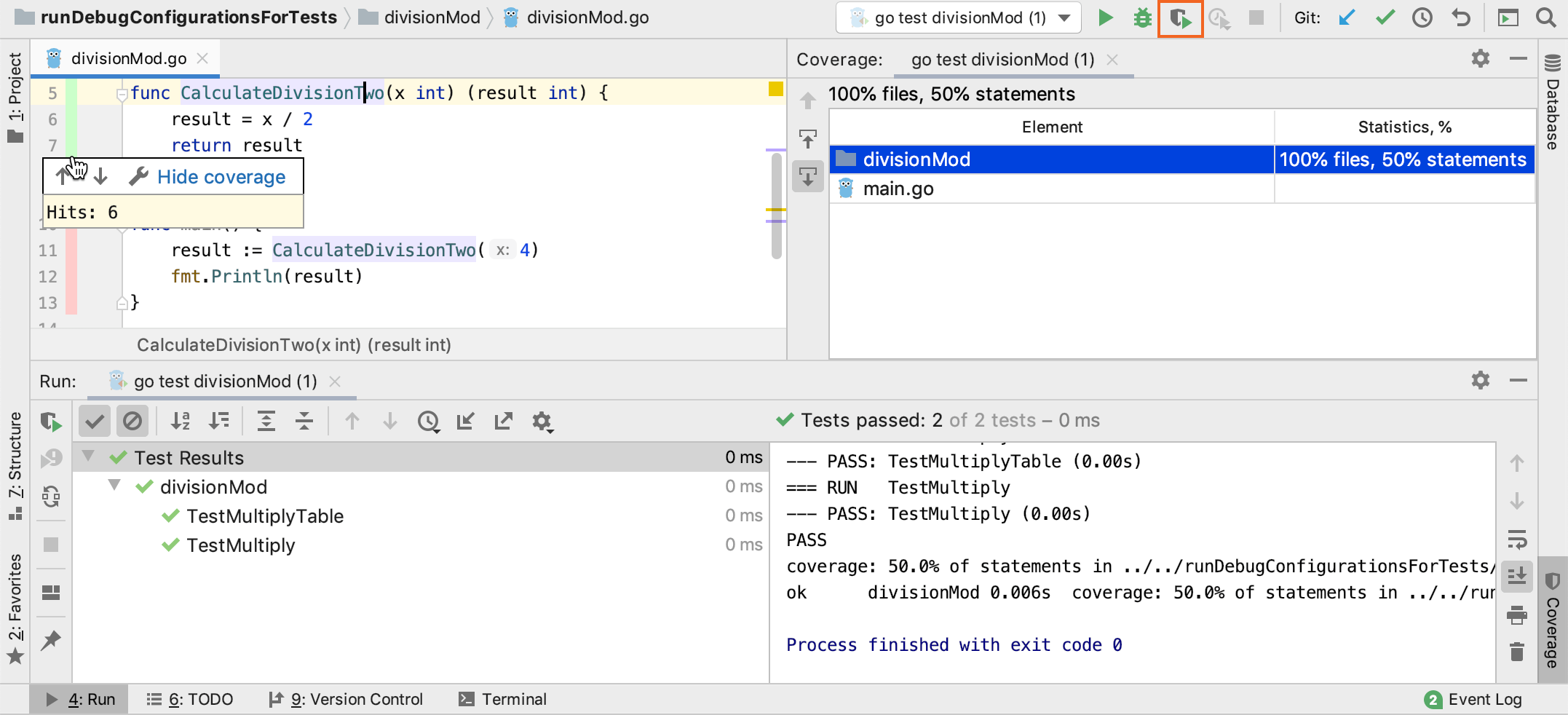This screenshot has width=1568, height=715.
Task: Pin the Run tab
Action: point(51,640)
